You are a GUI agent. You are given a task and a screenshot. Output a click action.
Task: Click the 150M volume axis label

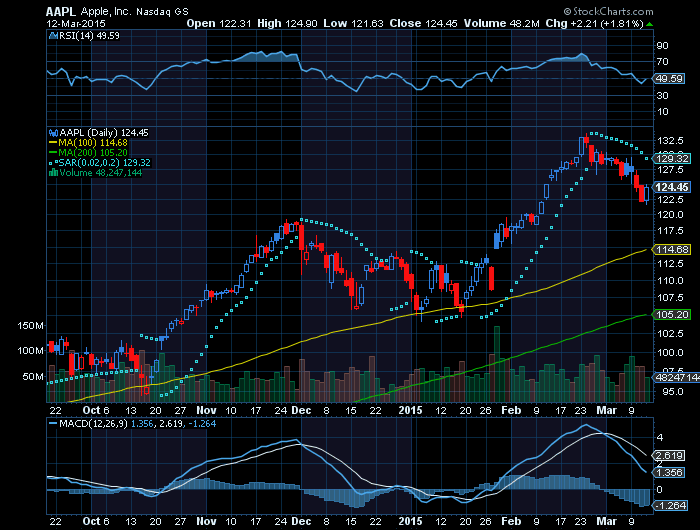tap(30, 326)
